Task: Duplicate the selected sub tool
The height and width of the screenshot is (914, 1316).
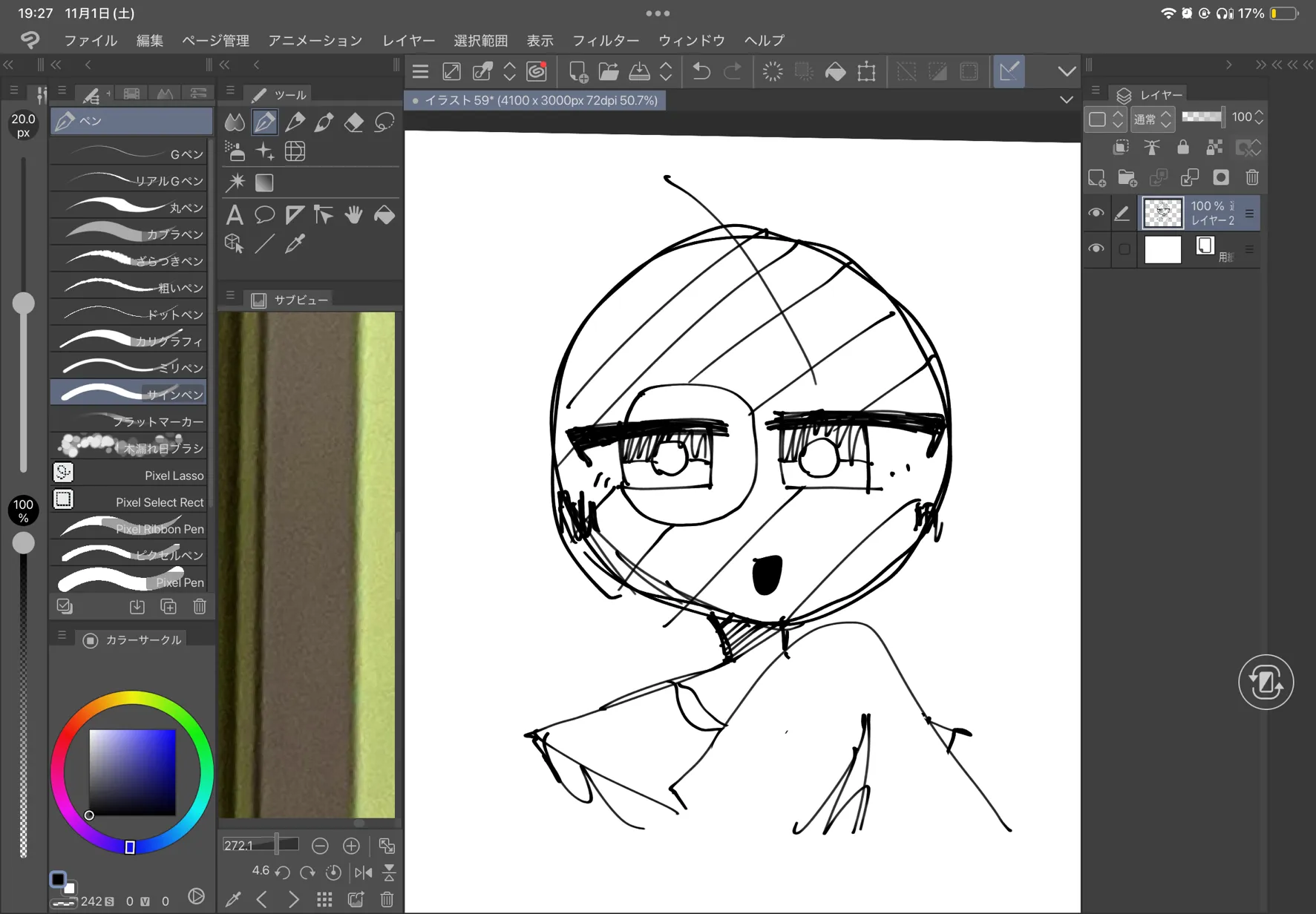Action: (x=168, y=607)
